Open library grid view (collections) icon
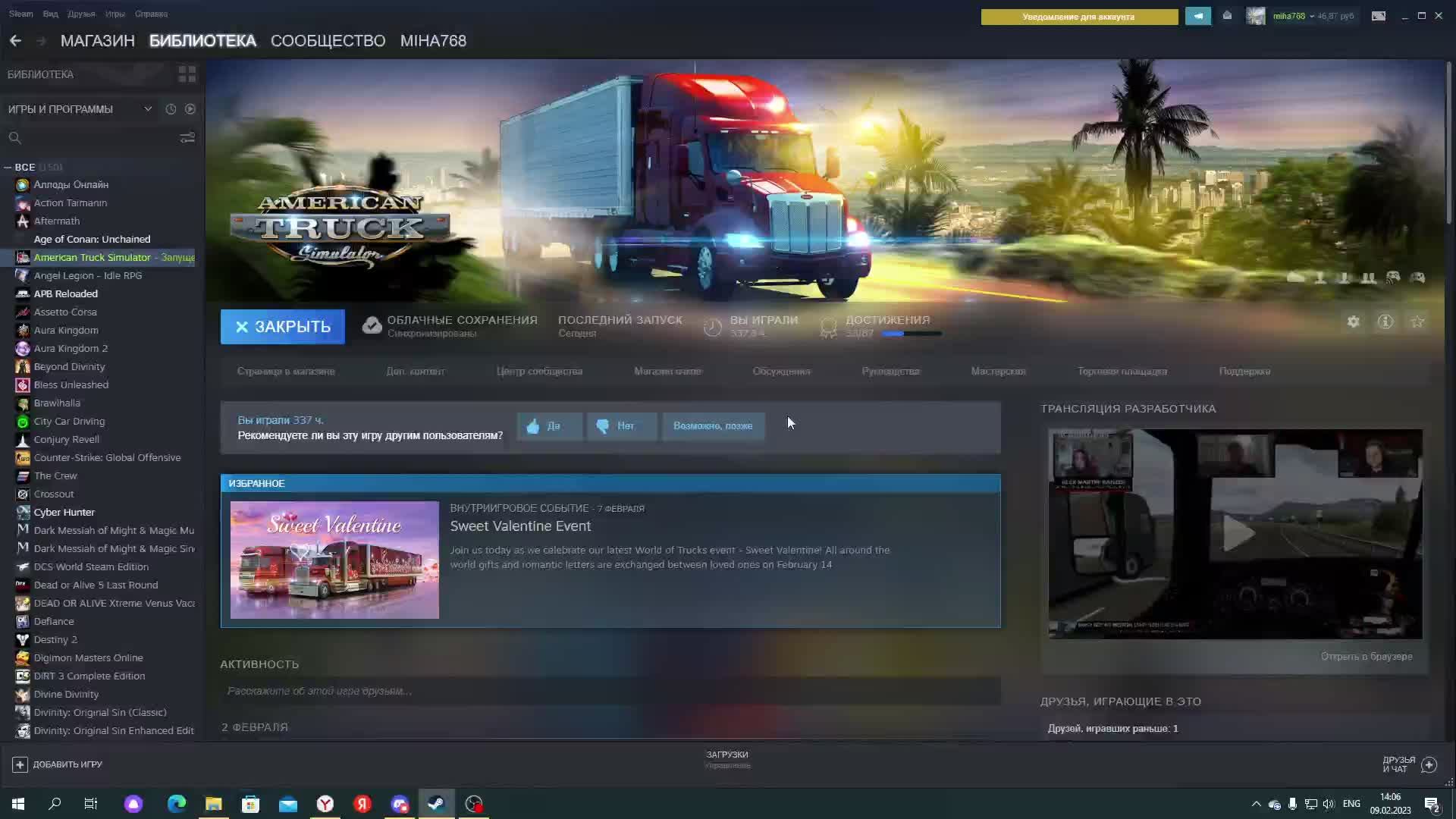This screenshot has height=819, width=1456. coord(187,74)
